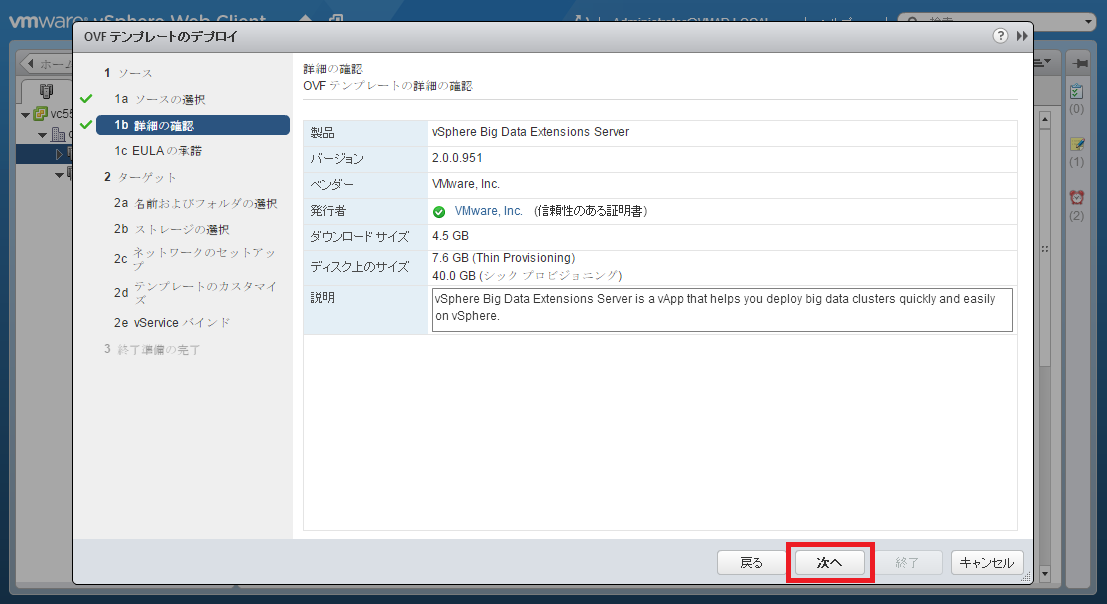Click the 信頼性のある証明書 text
The width and height of the screenshot is (1107, 604).
(590, 211)
